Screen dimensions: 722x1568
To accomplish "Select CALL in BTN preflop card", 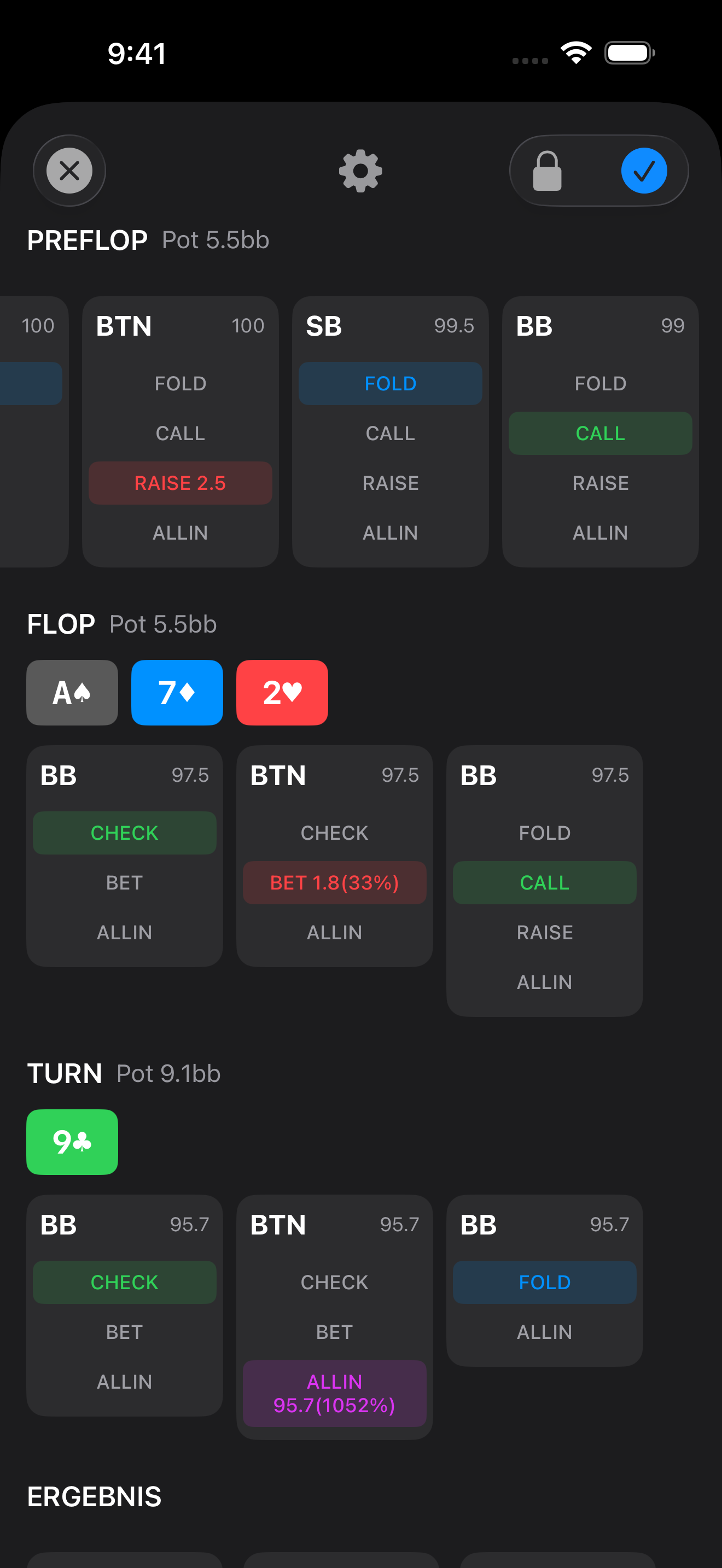I will pos(180,434).
